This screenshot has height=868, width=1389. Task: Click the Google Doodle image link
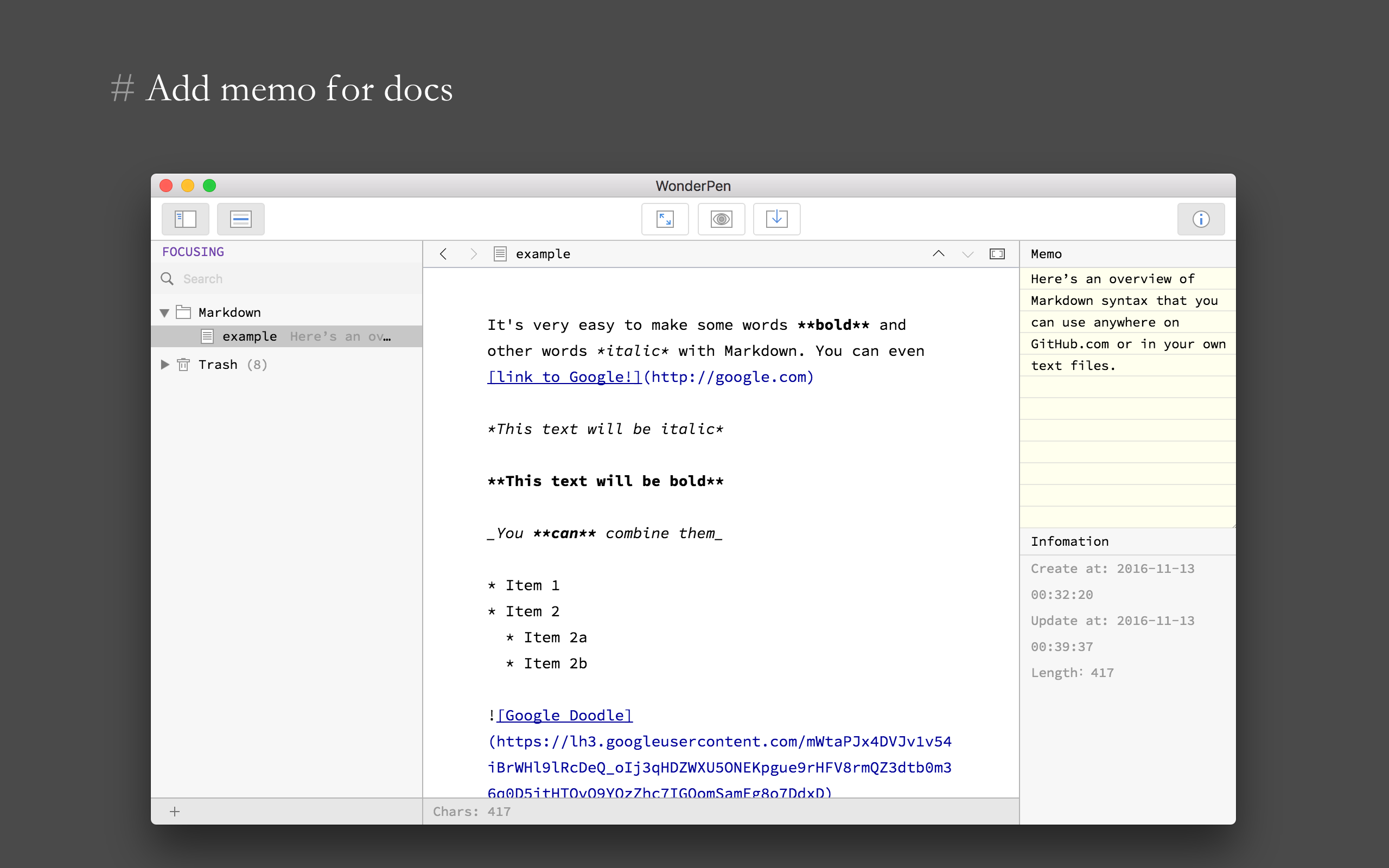tap(565, 716)
